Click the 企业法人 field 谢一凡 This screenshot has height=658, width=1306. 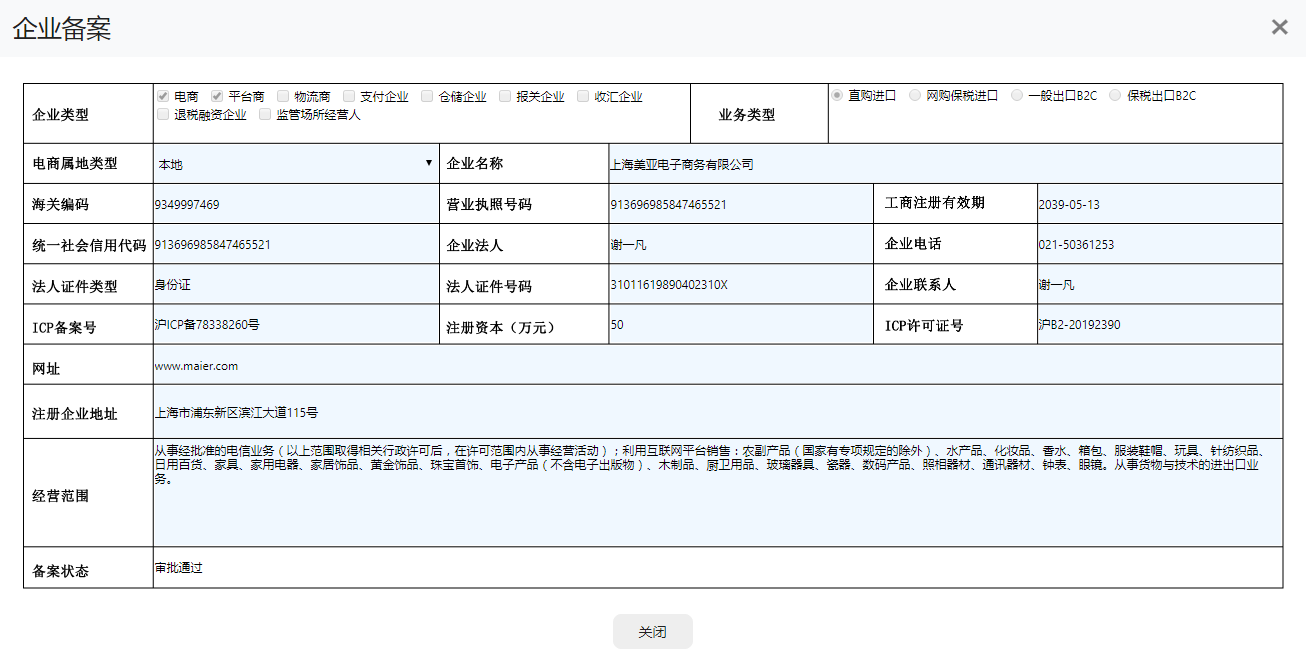pyautogui.click(x=741, y=244)
